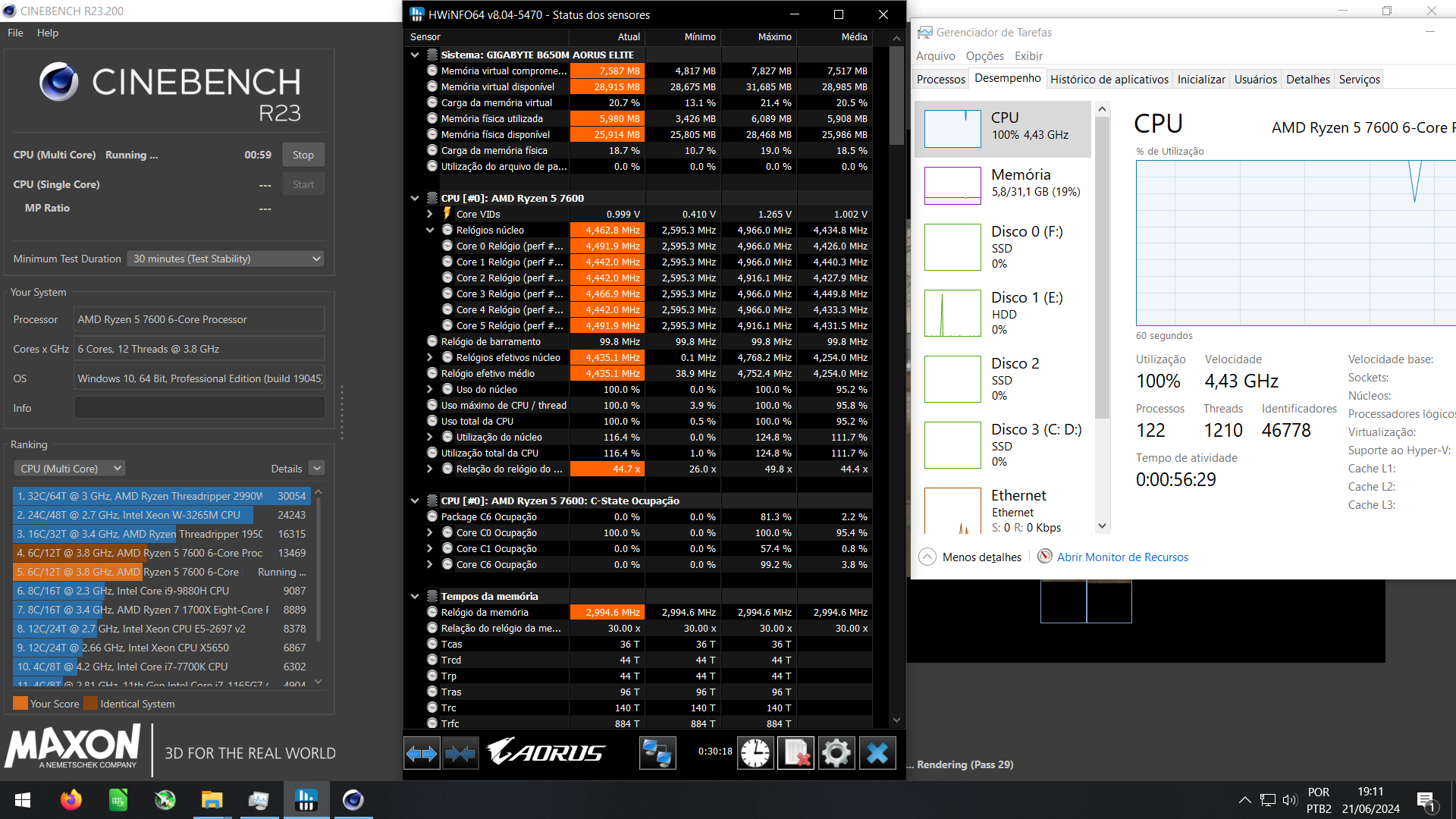Select ranking row Threadripper 2990W
Image resolution: width=1456 pixels, height=819 pixels.
pos(162,496)
